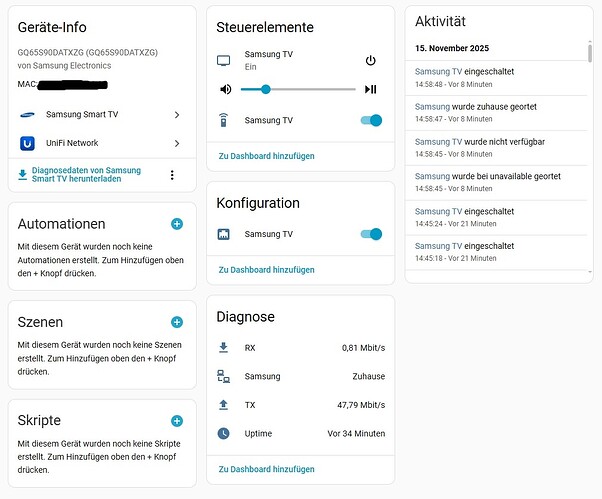Open the three-dot menu in Geräte-Info
The image size is (602, 499).
pos(172,175)
